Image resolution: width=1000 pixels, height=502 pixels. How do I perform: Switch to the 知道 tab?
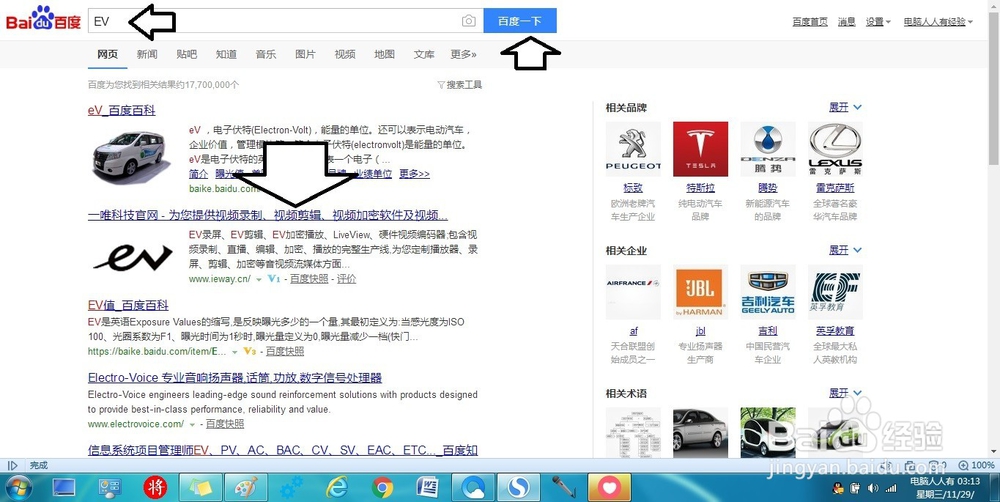click(226, 54)
